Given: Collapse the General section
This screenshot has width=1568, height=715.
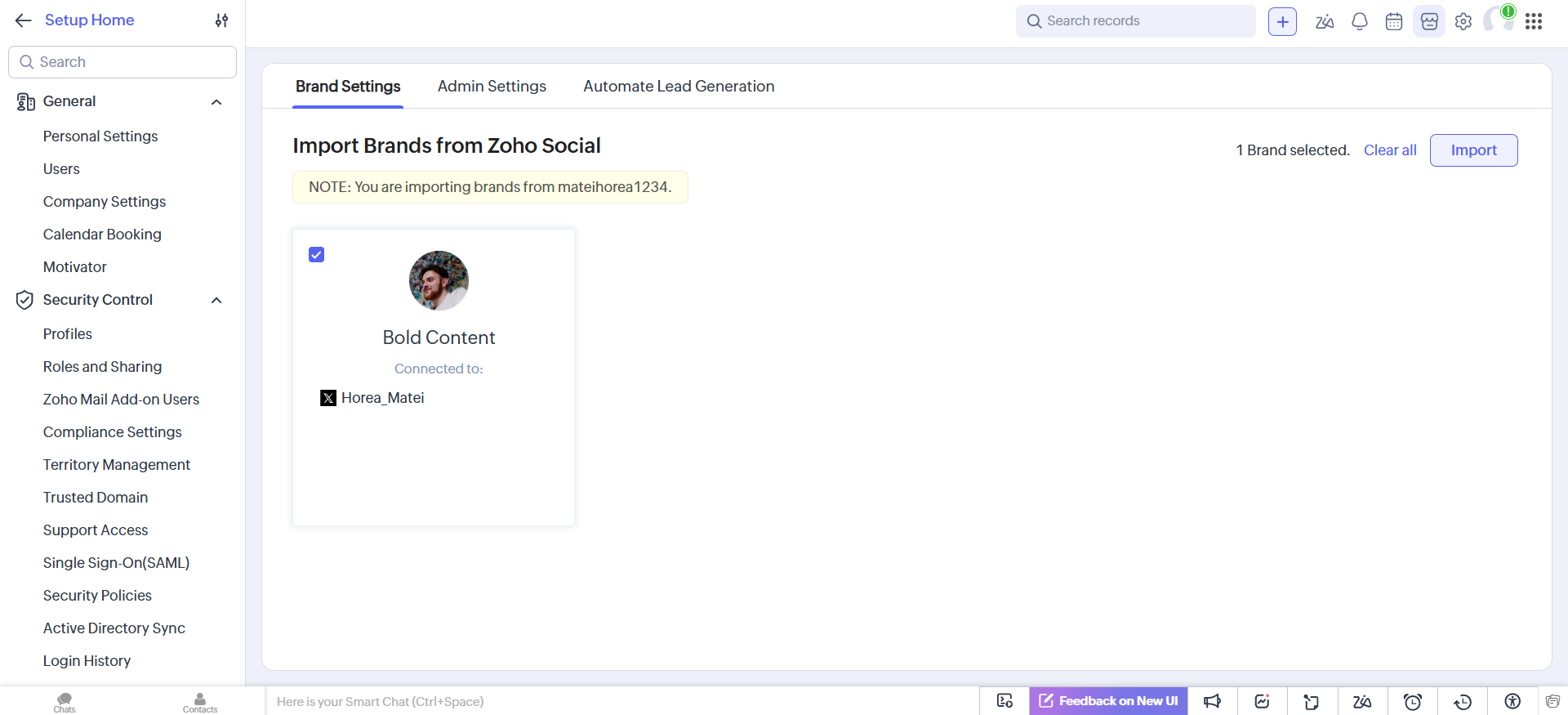Looking at the screenshot, I should pyautogui.click(x=216, y=102).
